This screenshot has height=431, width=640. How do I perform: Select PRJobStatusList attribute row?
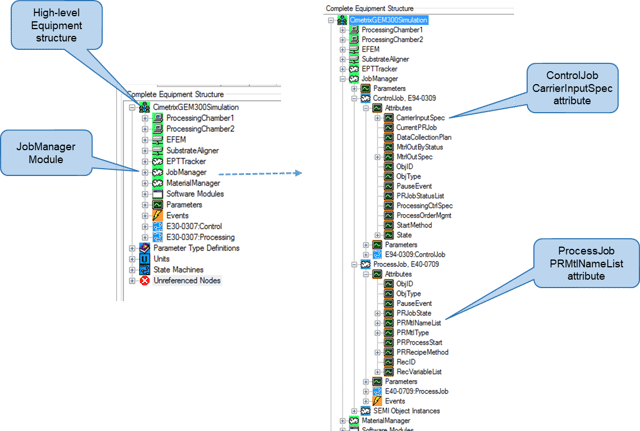pos(420,196)
